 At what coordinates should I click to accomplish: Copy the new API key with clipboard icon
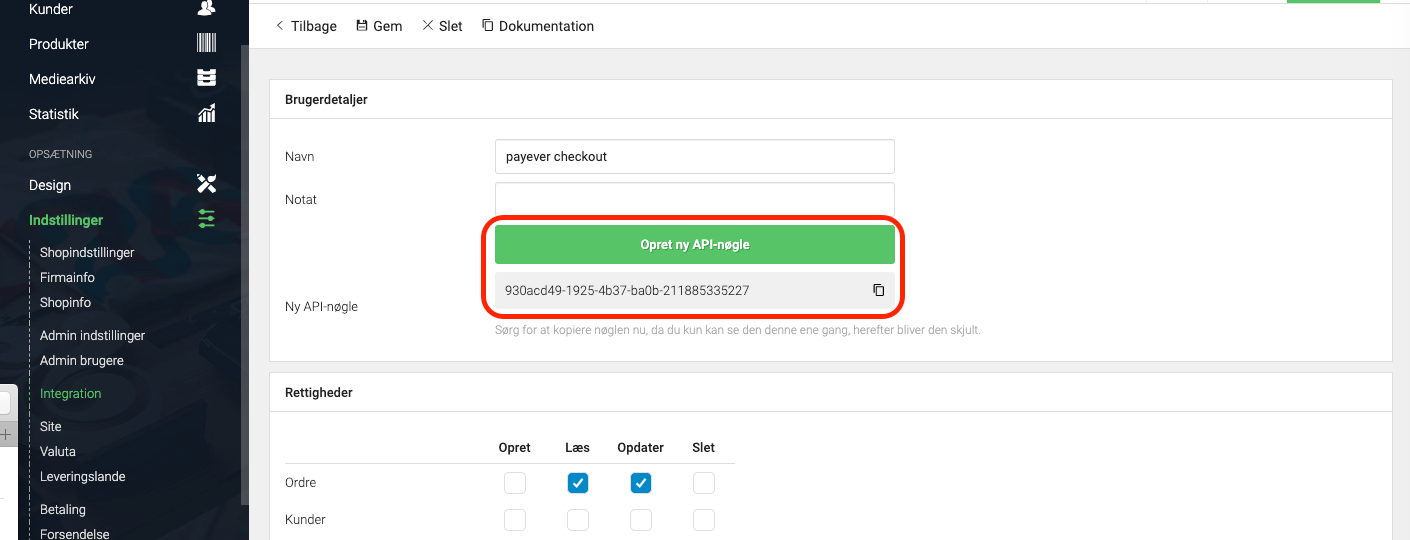tap(878, 290)
